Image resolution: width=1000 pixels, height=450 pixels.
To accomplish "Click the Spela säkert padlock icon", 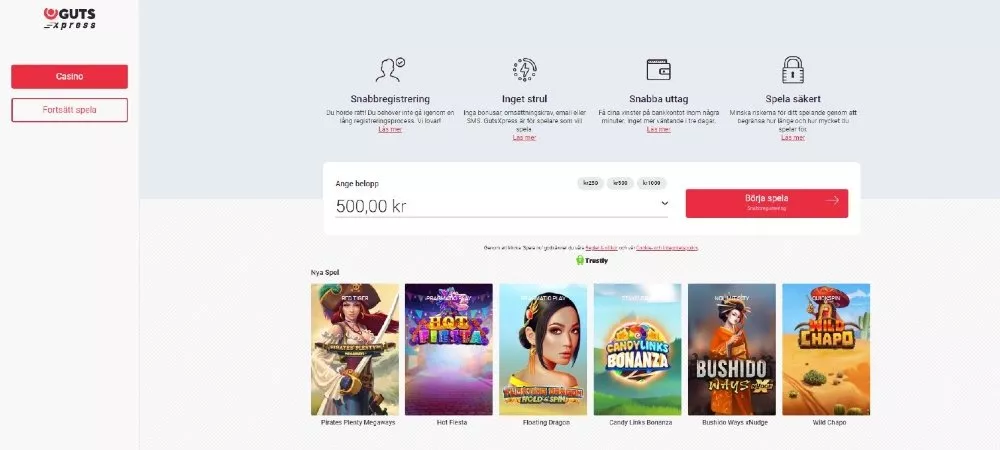I will (x=793, y=69).
